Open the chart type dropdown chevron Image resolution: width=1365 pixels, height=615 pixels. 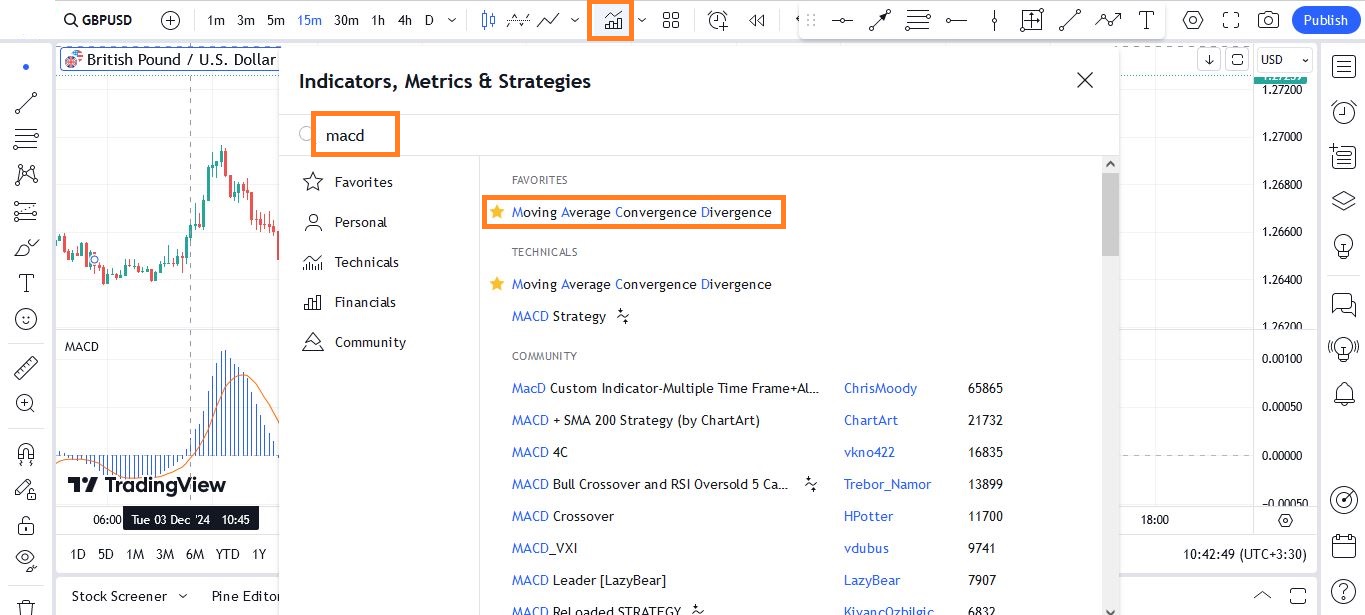click(x=575, y=20)
